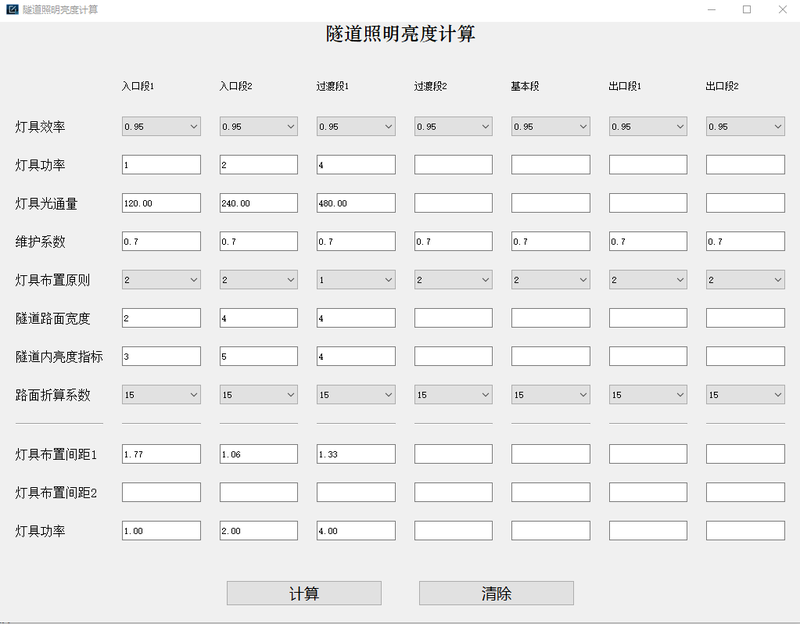Viewport: 800px width, 624px height.
Task: Focus 灯具光通量 field showing 120.00
Action: pyautogui.click(x=161, y=203)
